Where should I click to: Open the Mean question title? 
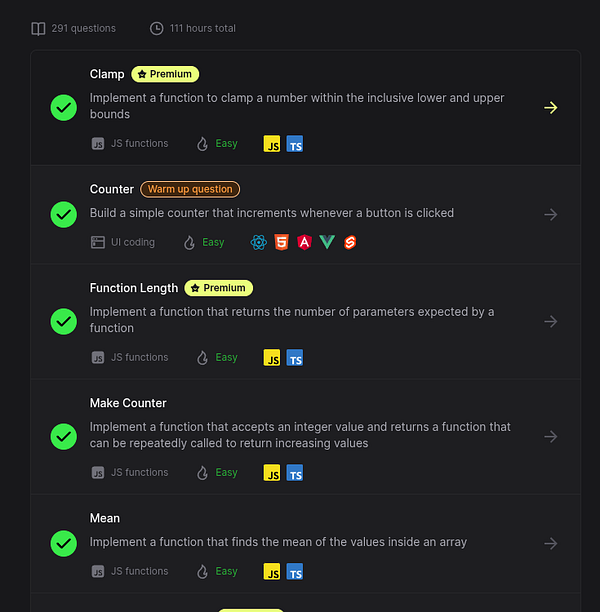pyautogui.click(x=105, y=518)
